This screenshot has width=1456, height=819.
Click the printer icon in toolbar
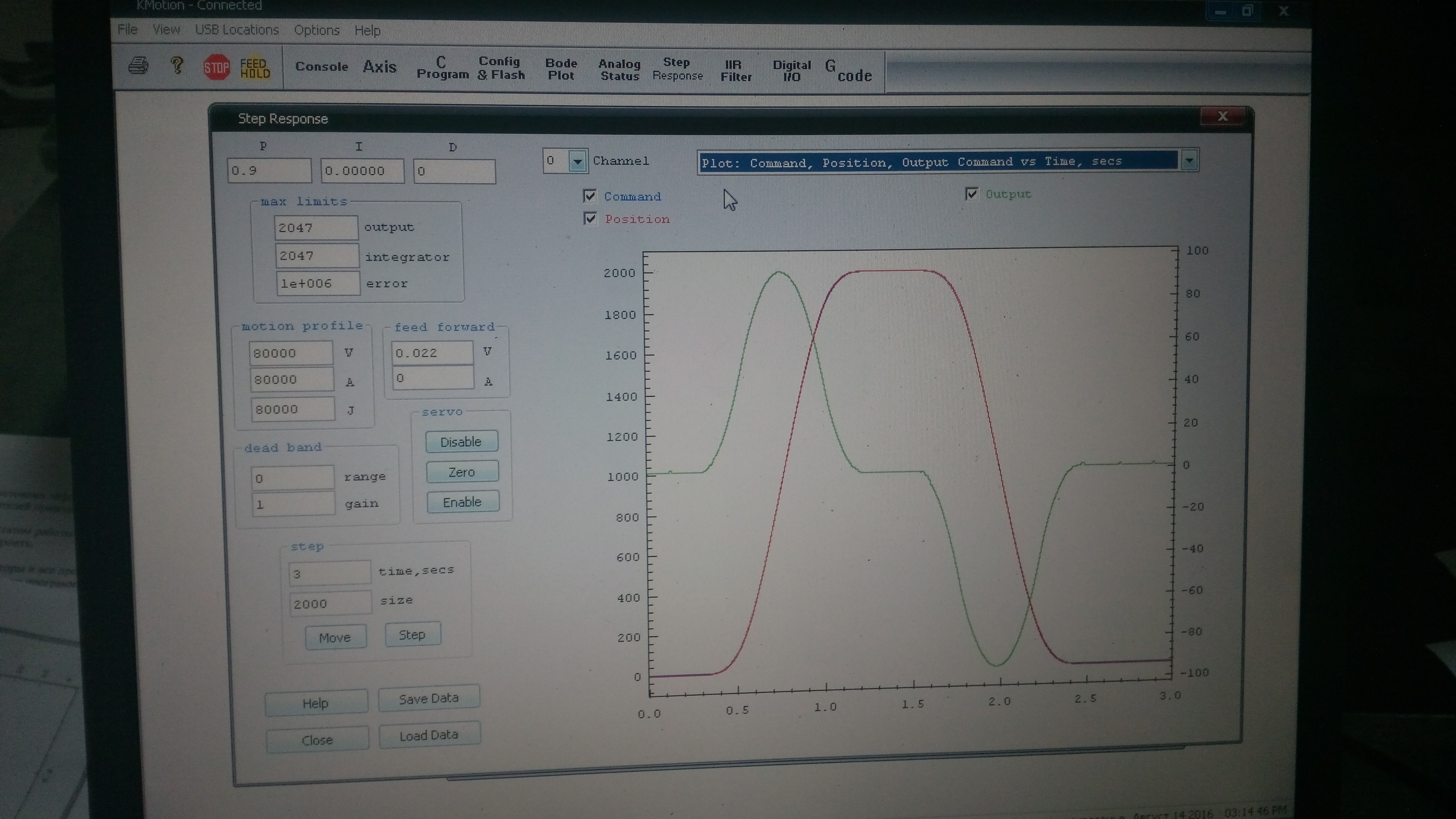coord(138,66)
